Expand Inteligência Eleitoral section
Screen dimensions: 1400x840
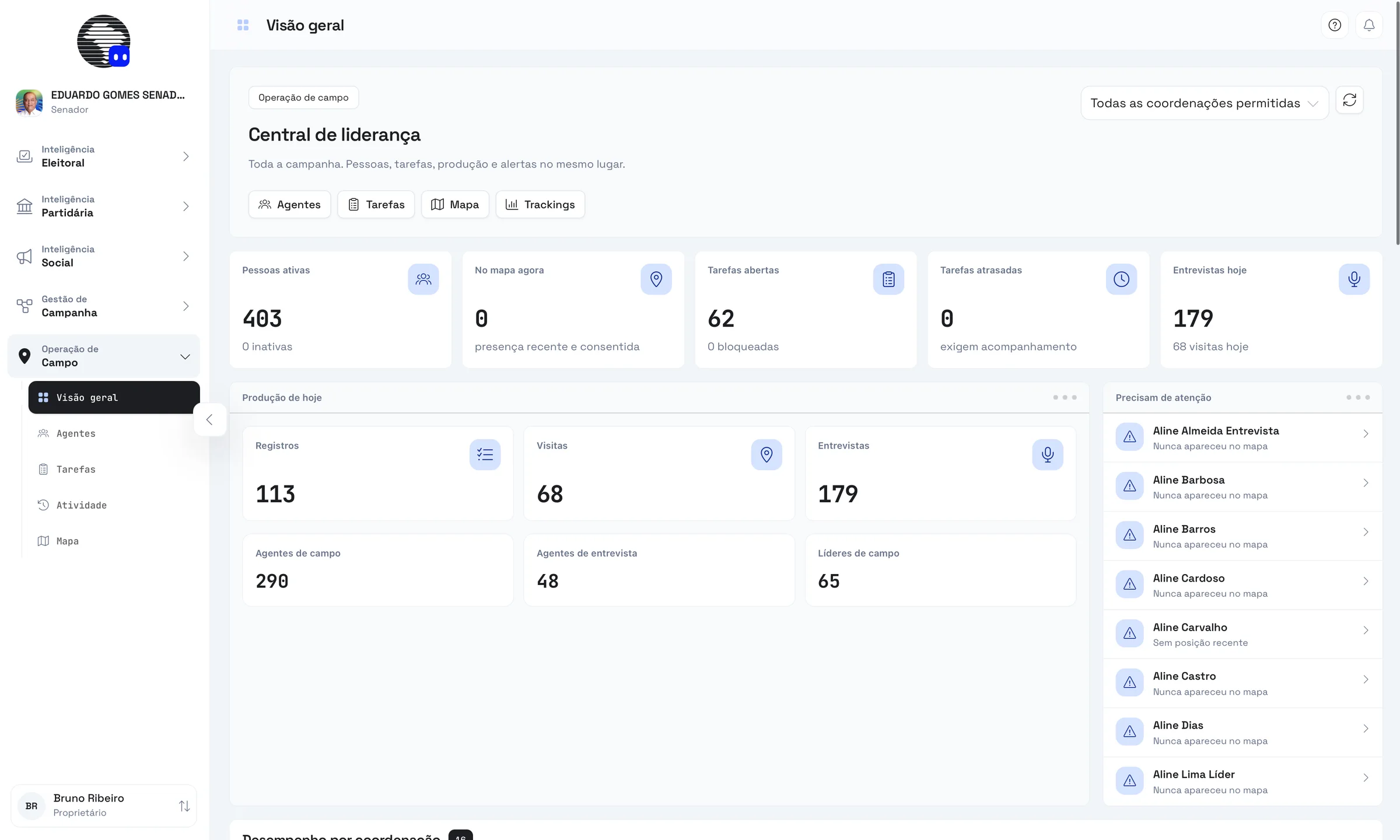click(x=104, y=156)
